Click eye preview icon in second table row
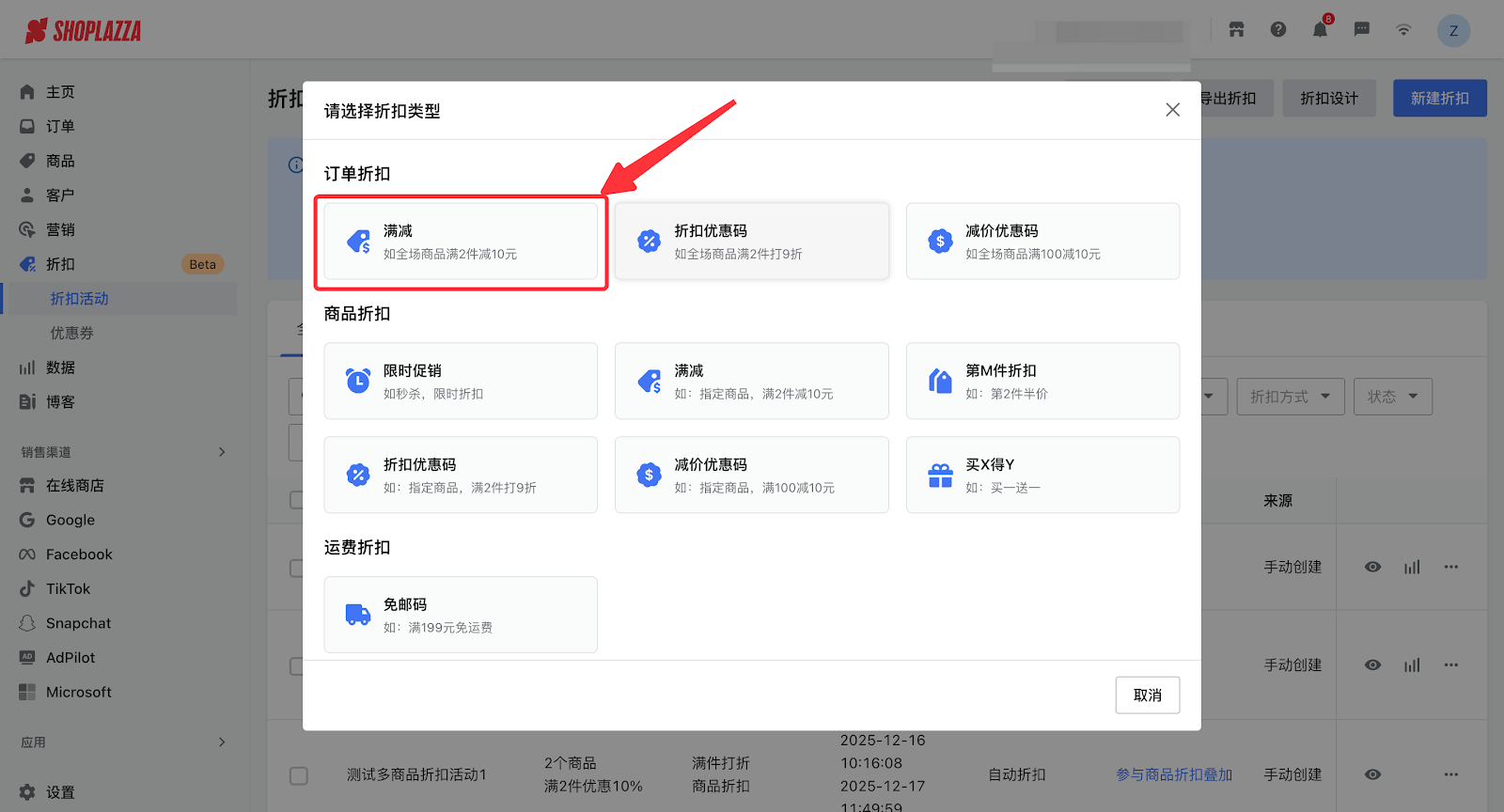Screen dimensions: 1504x812 (1372, 665)
